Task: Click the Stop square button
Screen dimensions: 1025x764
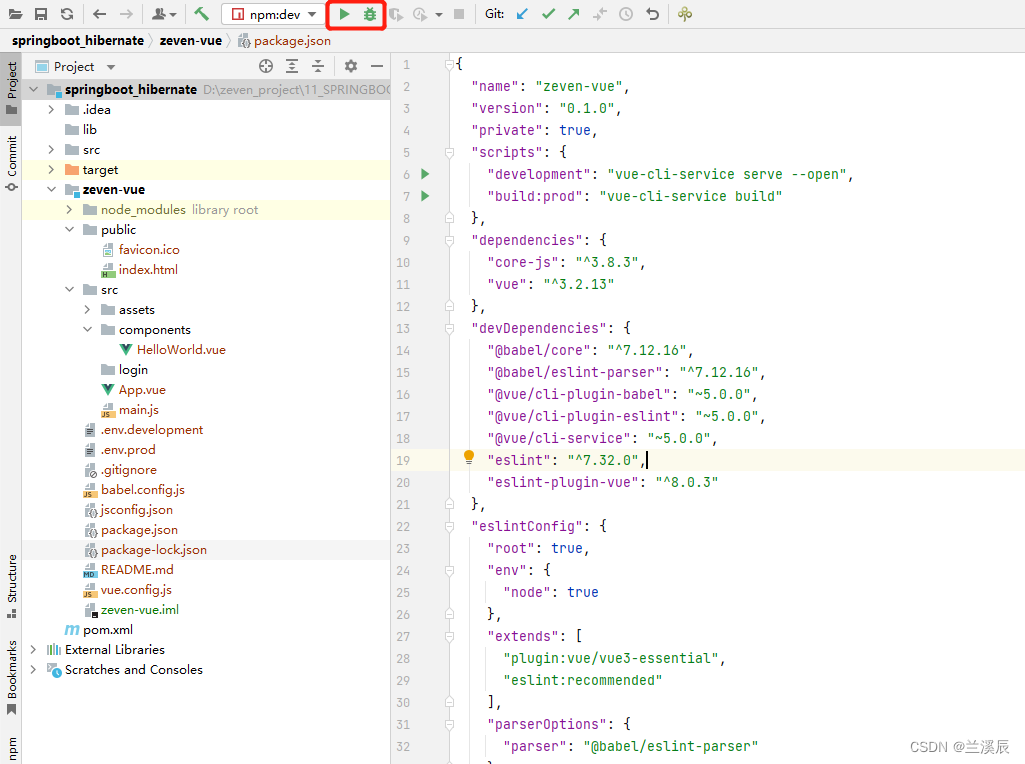Action: pos(459,14)
